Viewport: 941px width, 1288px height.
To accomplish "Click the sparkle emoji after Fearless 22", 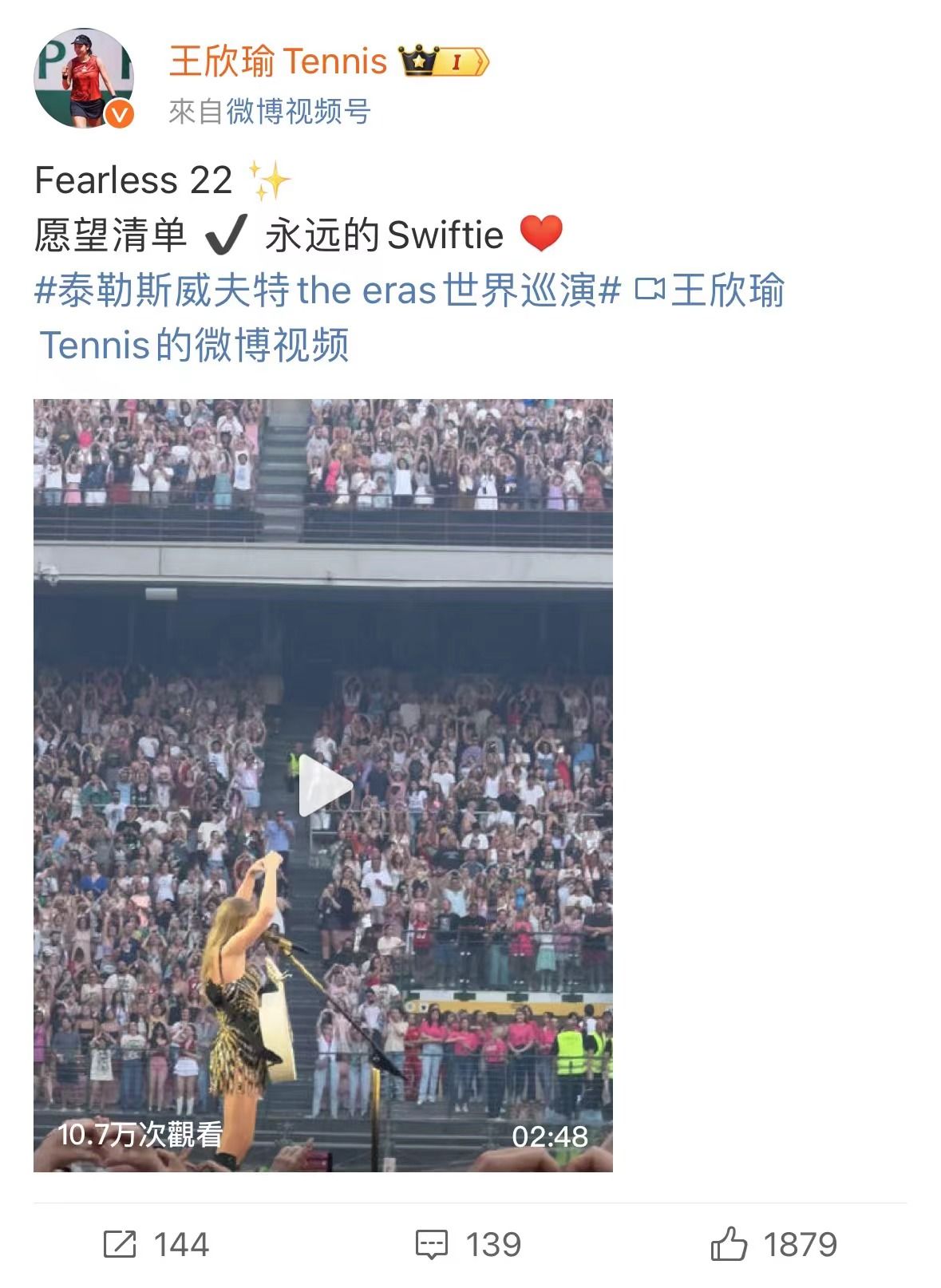I will (270, 180).
